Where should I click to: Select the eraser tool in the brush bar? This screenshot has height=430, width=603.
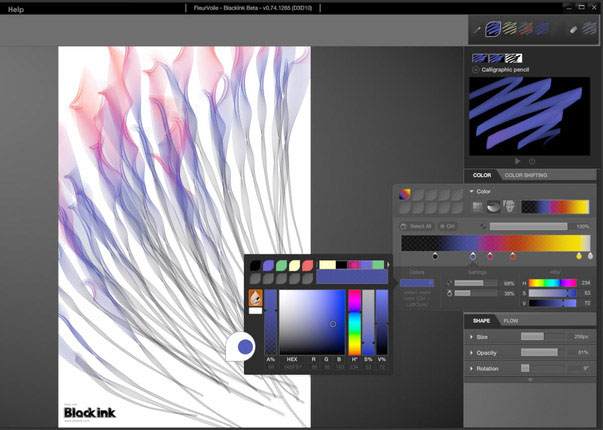tap(573, 30)
